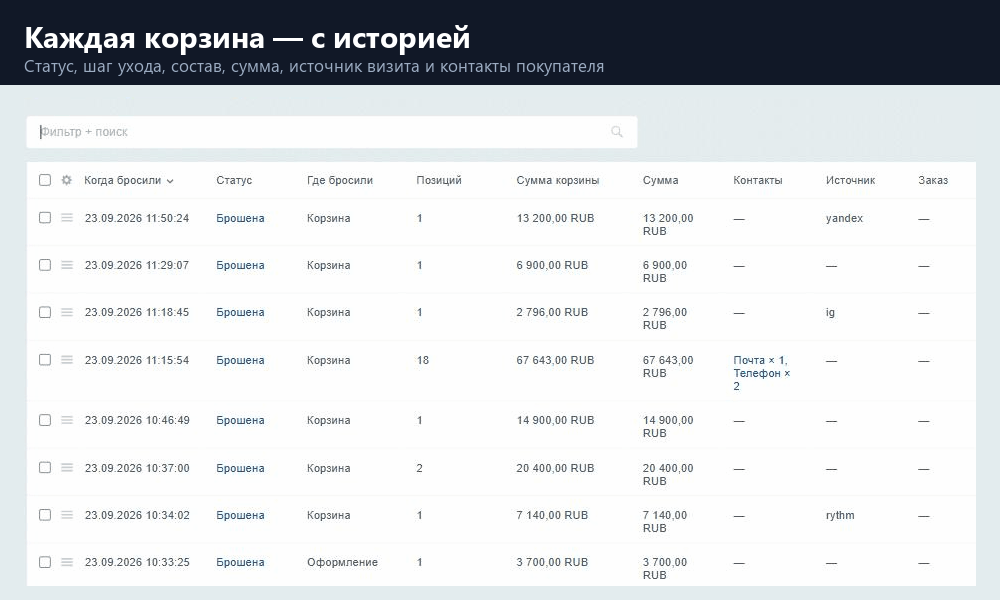
Task: Check the row dated 23.09.2026 10:46:49
Action: pos(45,420)
